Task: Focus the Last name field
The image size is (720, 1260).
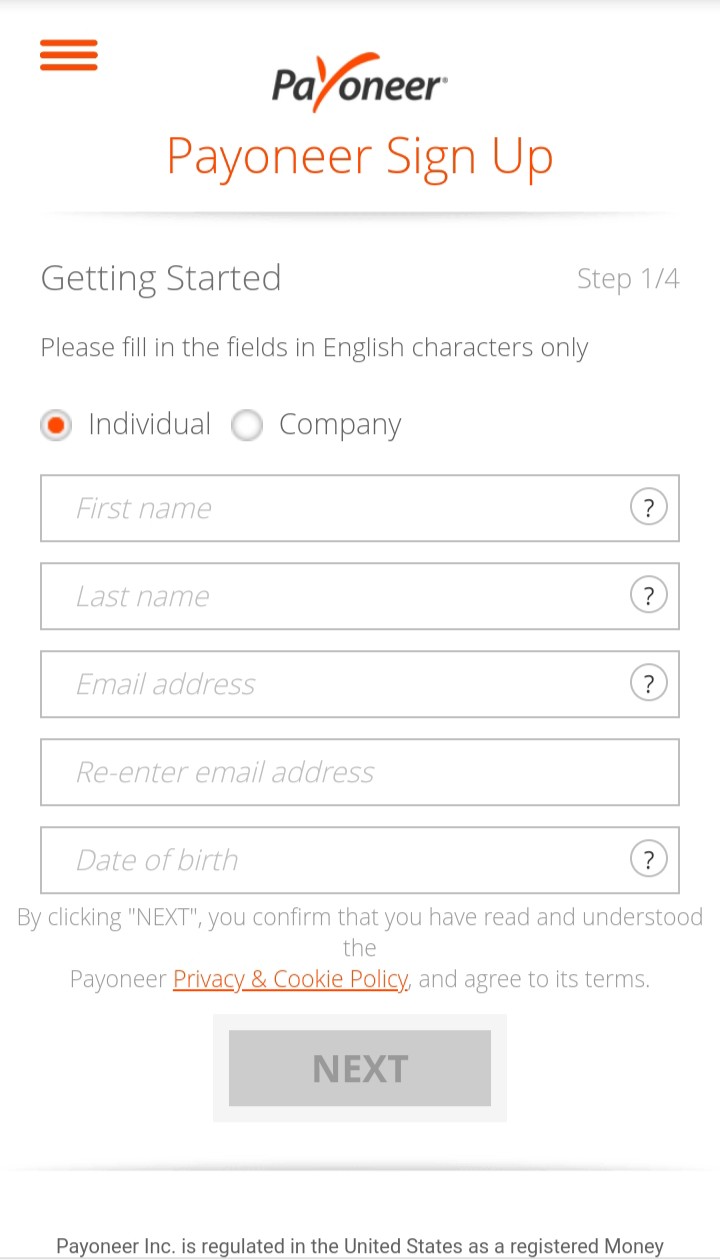Action: [x=330, y=596]
